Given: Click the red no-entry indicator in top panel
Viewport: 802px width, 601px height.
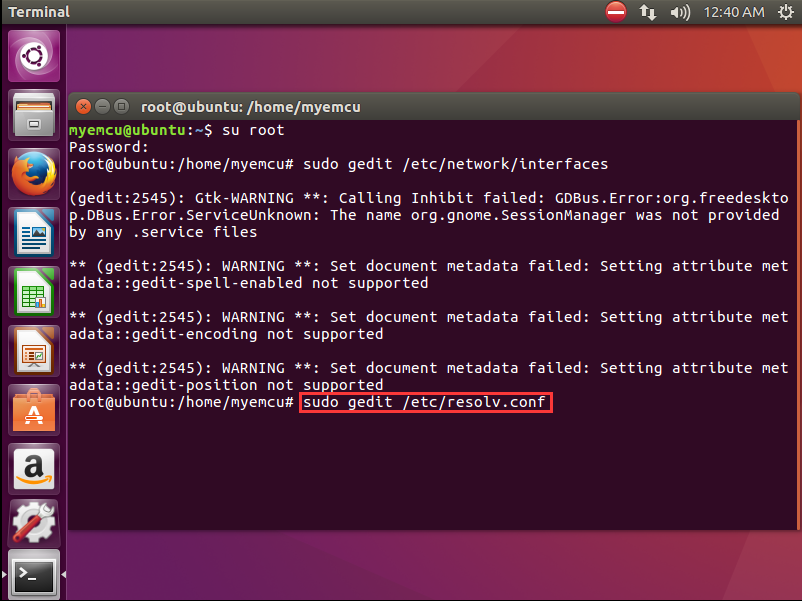Looking at the screenshot, I should [x=615, y=12].
